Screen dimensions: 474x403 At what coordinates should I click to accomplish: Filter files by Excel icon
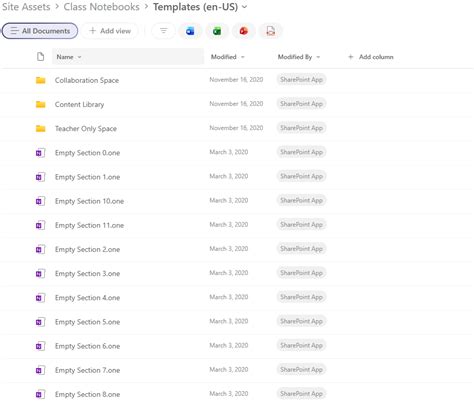pyautogui.click(x=217, y=31)
